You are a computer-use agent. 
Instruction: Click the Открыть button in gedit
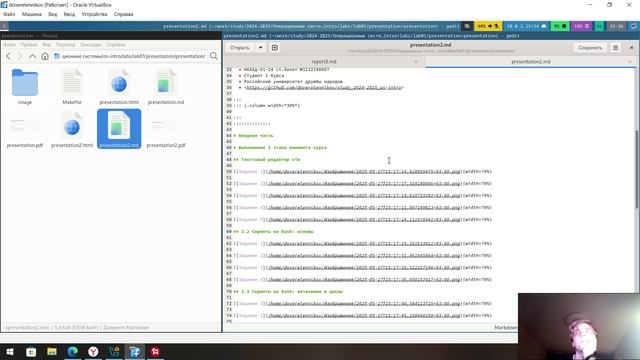click(240, 48)
